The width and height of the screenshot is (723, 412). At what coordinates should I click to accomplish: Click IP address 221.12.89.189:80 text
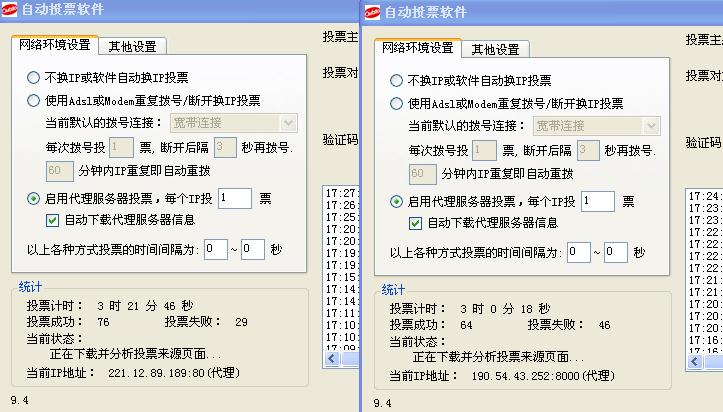tap(156, 373)
